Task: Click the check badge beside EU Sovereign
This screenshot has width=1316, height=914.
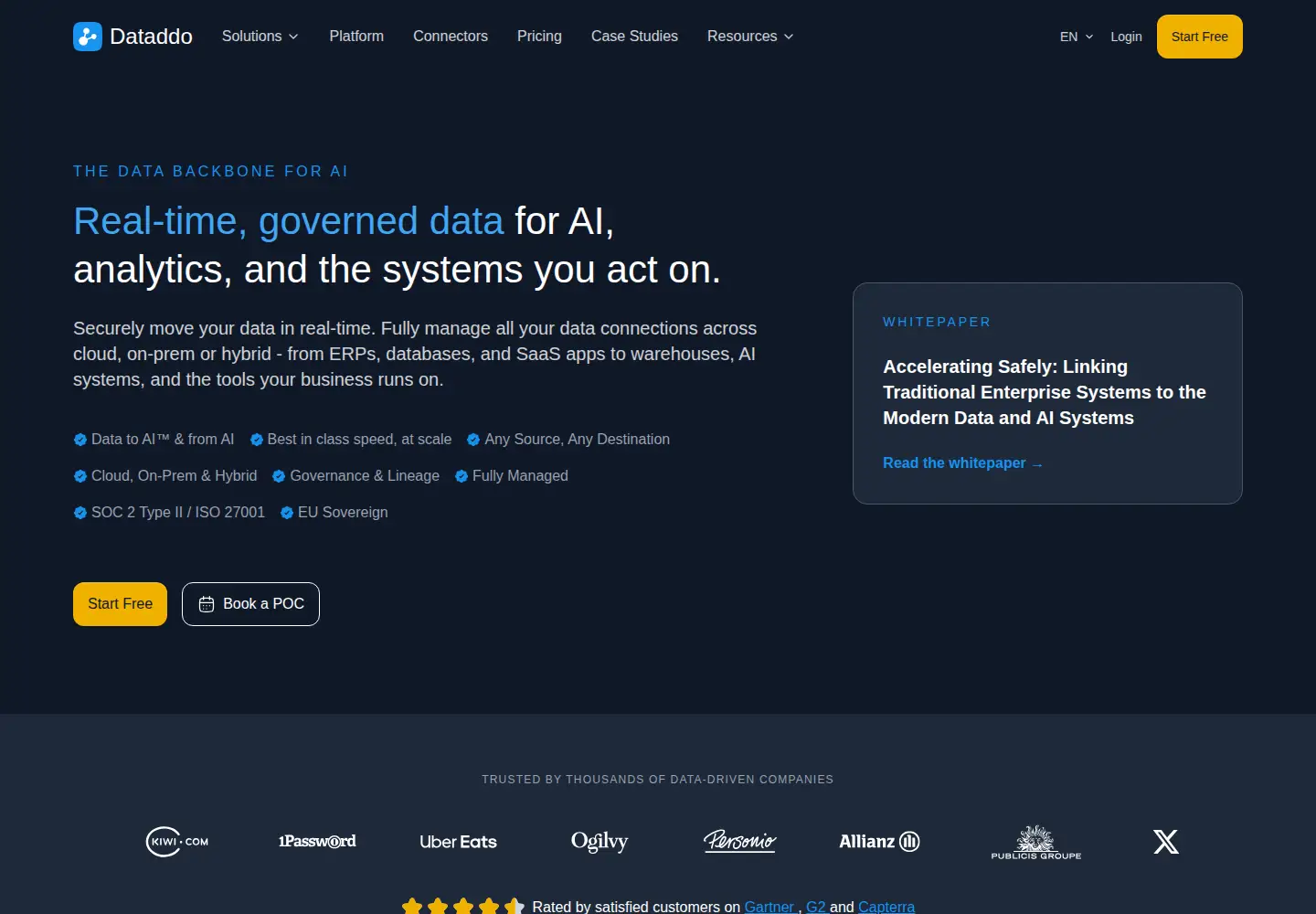Action: tap(287, 513)
